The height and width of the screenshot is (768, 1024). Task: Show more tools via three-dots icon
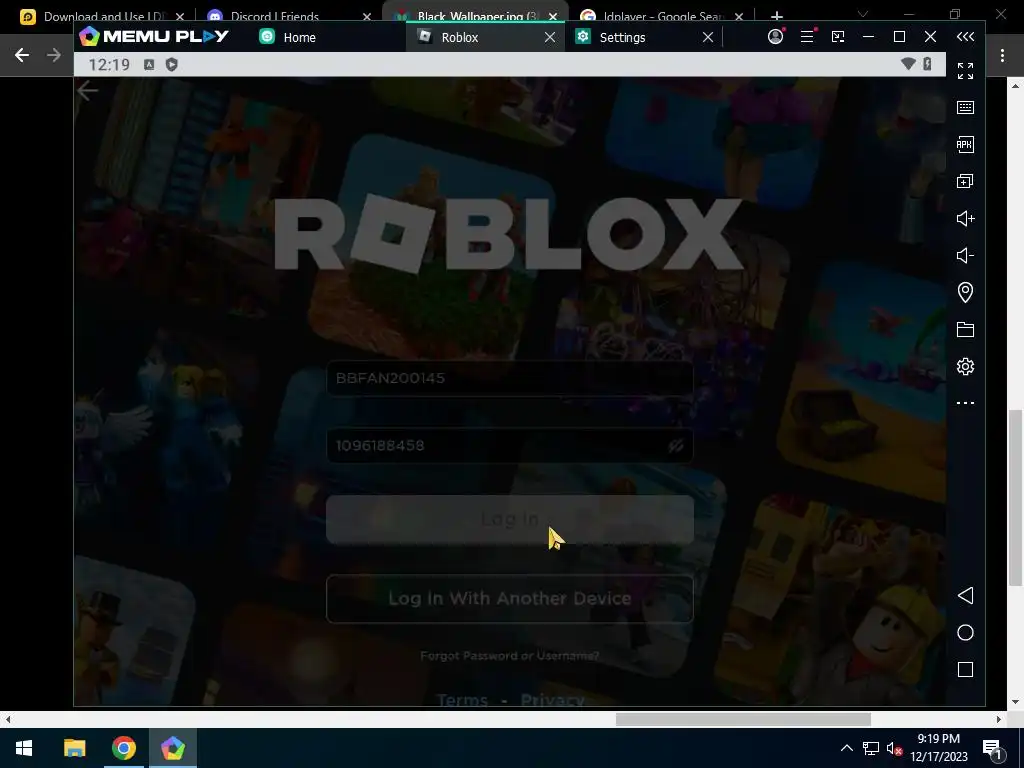click(x=965, y=403)
